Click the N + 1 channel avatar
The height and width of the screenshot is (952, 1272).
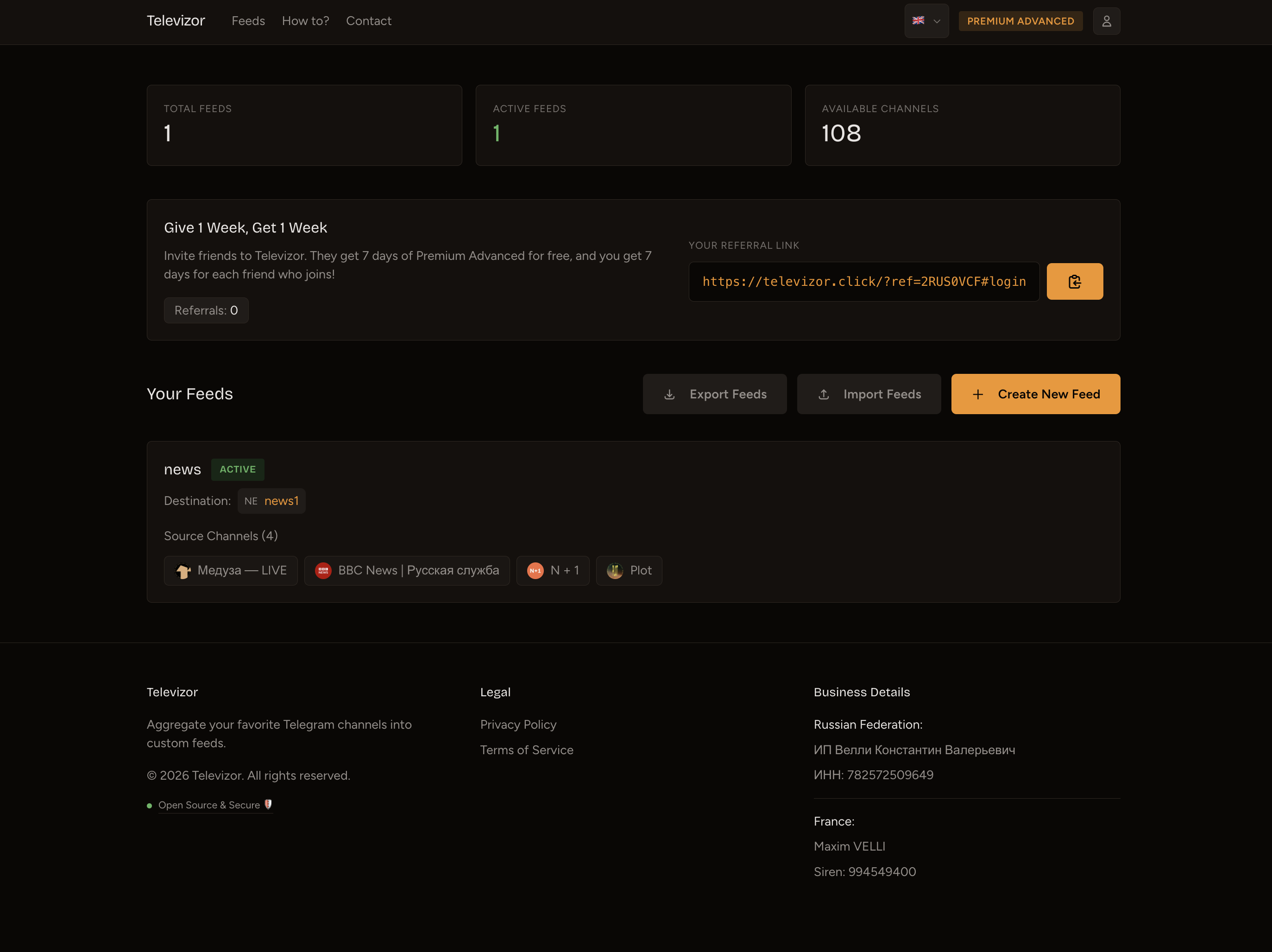(x=535, y=571)
